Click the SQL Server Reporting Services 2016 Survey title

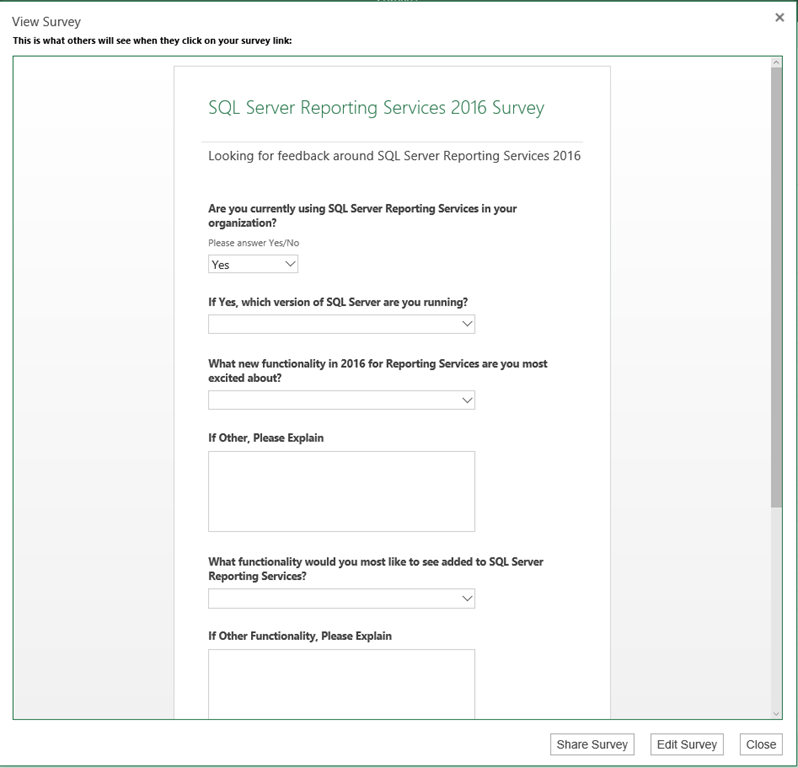376,108
